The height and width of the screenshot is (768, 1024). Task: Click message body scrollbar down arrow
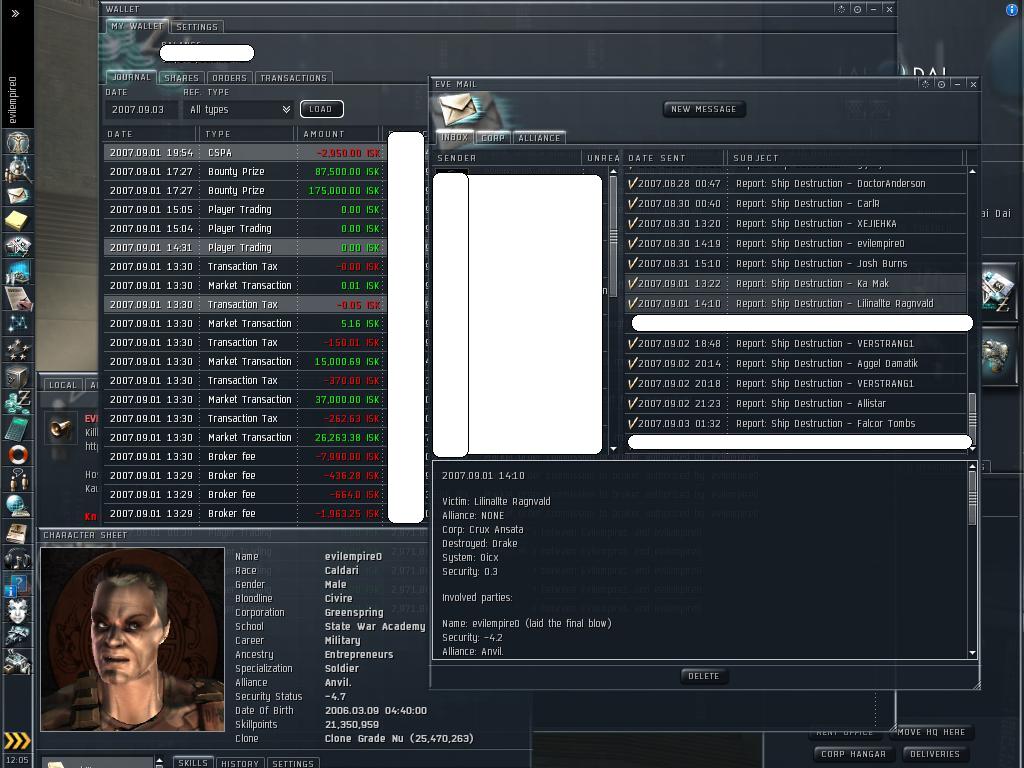pos(972,652)
